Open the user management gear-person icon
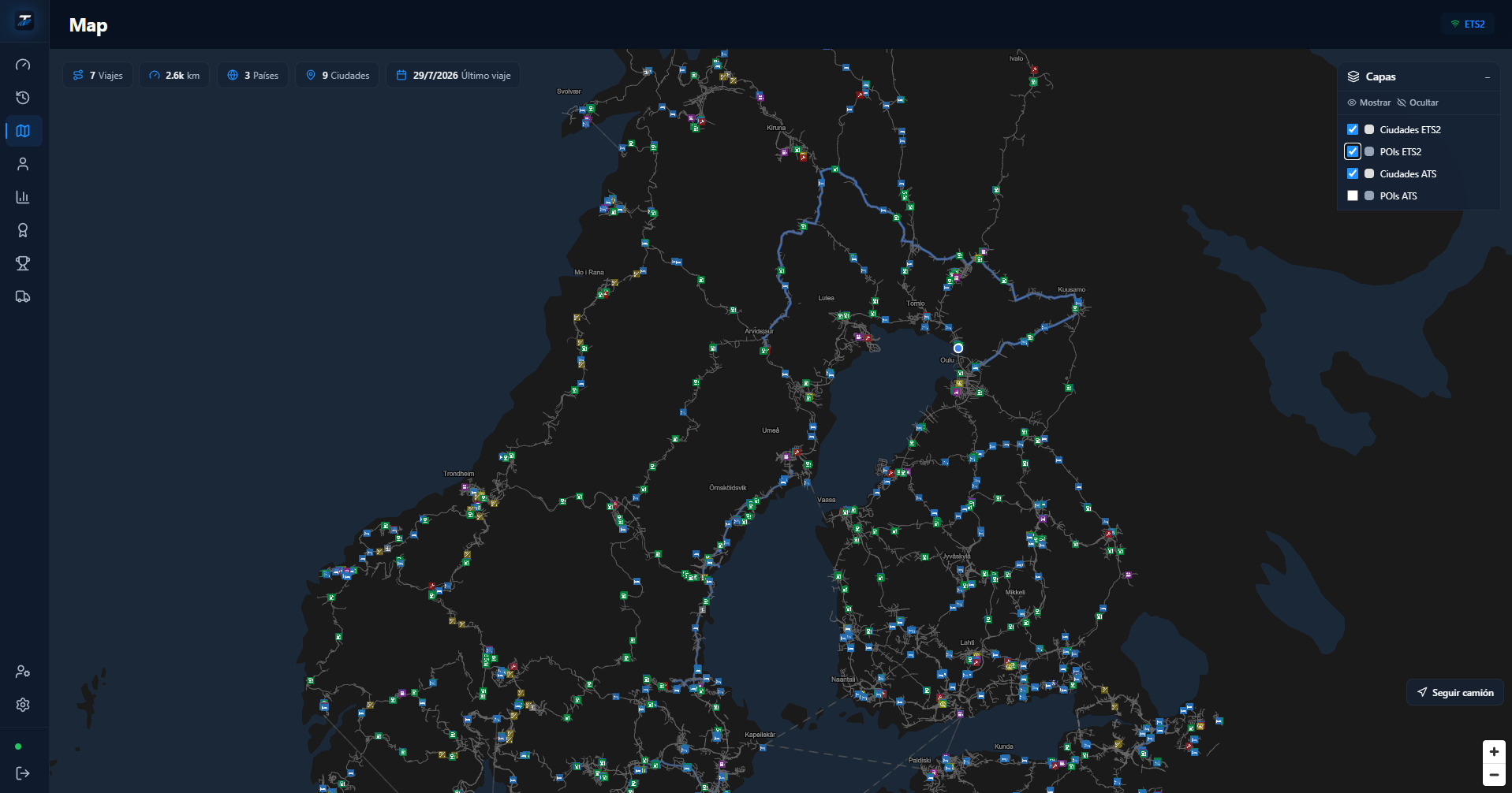 23,672
